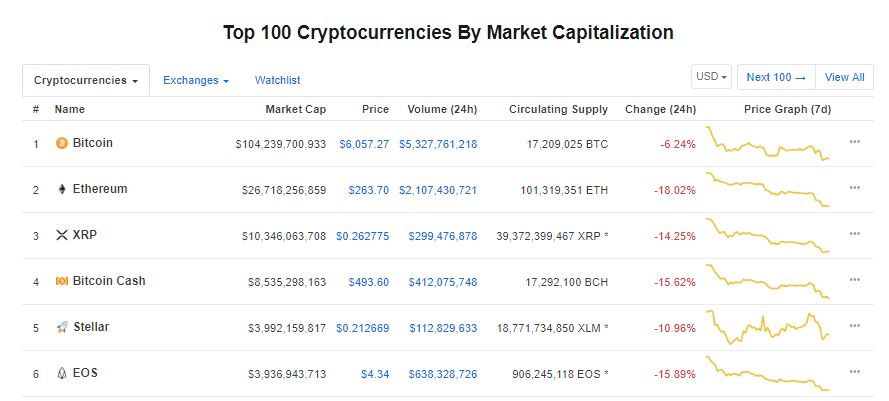This screenshot has height=401, width=889.
Task: Open Bitcoin price link $6,057.27
Action: (364, 144)
